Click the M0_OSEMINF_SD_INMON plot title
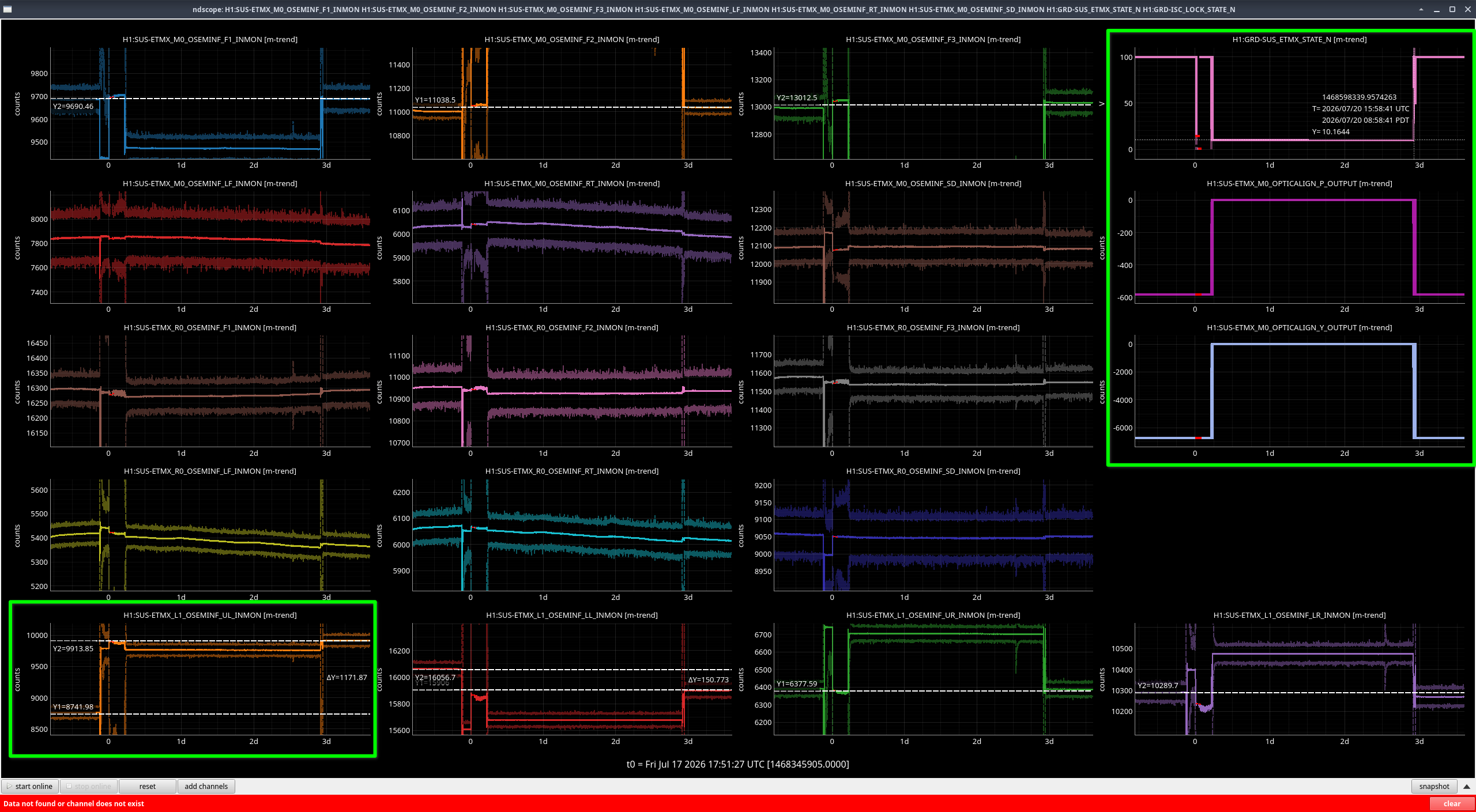The width and height of the screenshot is (1476, 812). pos(933,183)
